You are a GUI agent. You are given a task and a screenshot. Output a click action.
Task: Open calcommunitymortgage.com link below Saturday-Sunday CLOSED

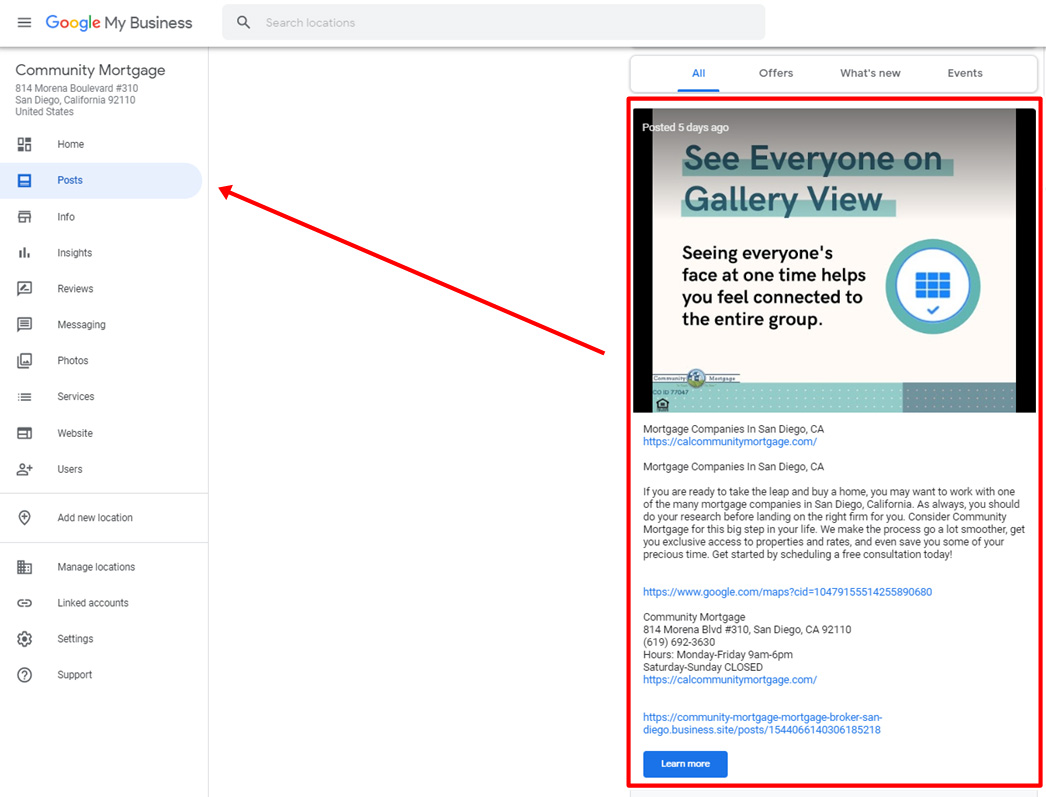tap(730, 680)
